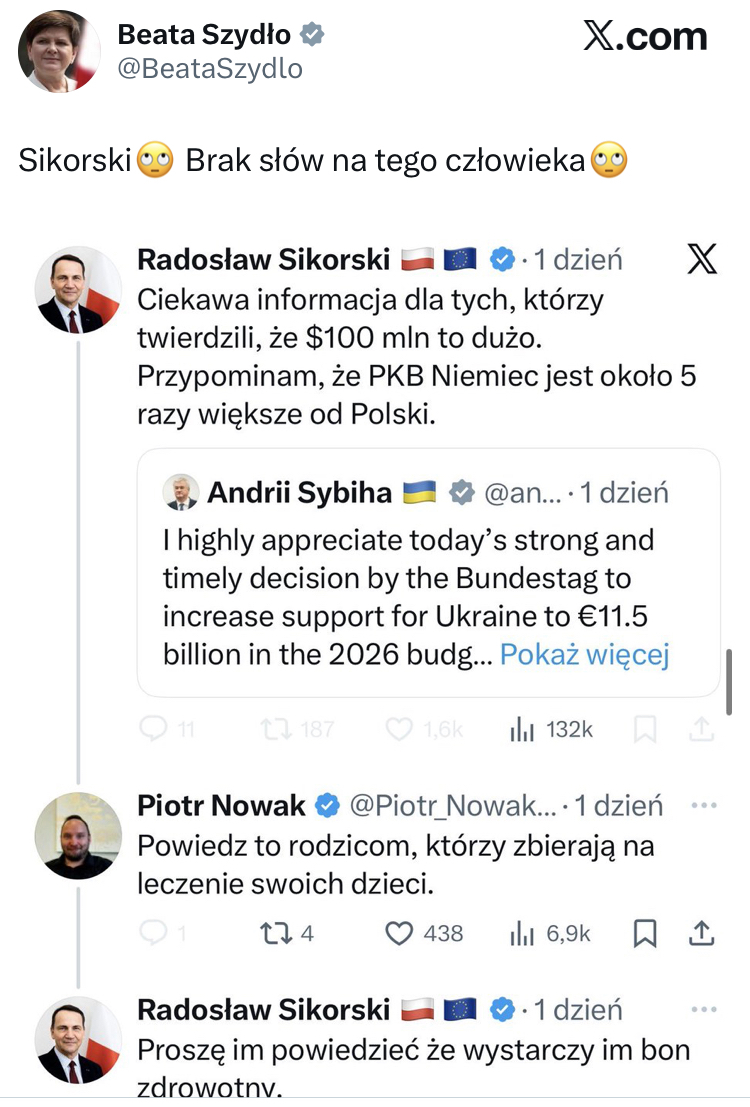Viewport: 750px width, 1107px height.
Task: Like Sikorski's post about $100 mln
Action: point(400,730)
